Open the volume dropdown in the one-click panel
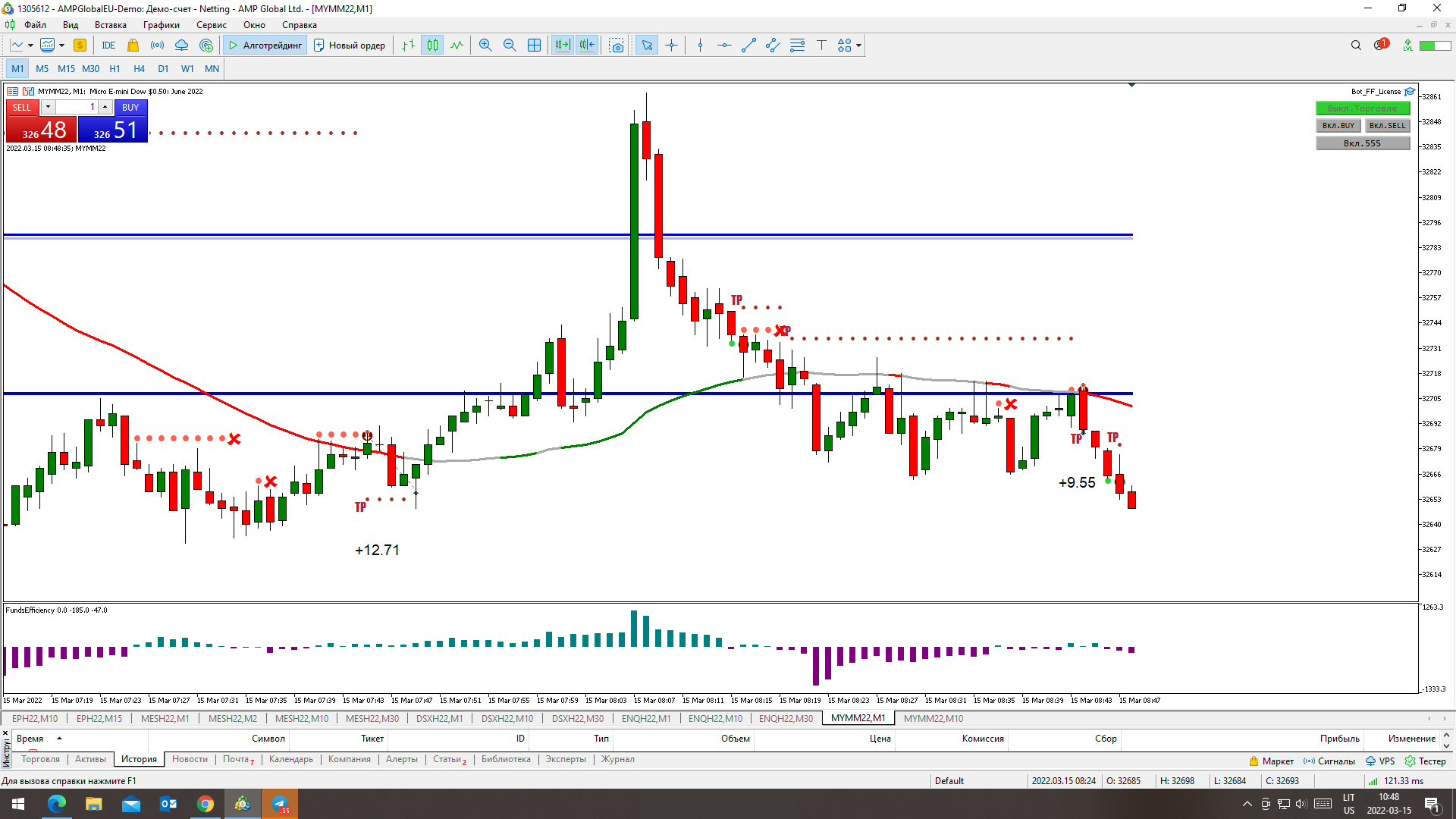The image size is (1456, 819). tap(48, 107)
